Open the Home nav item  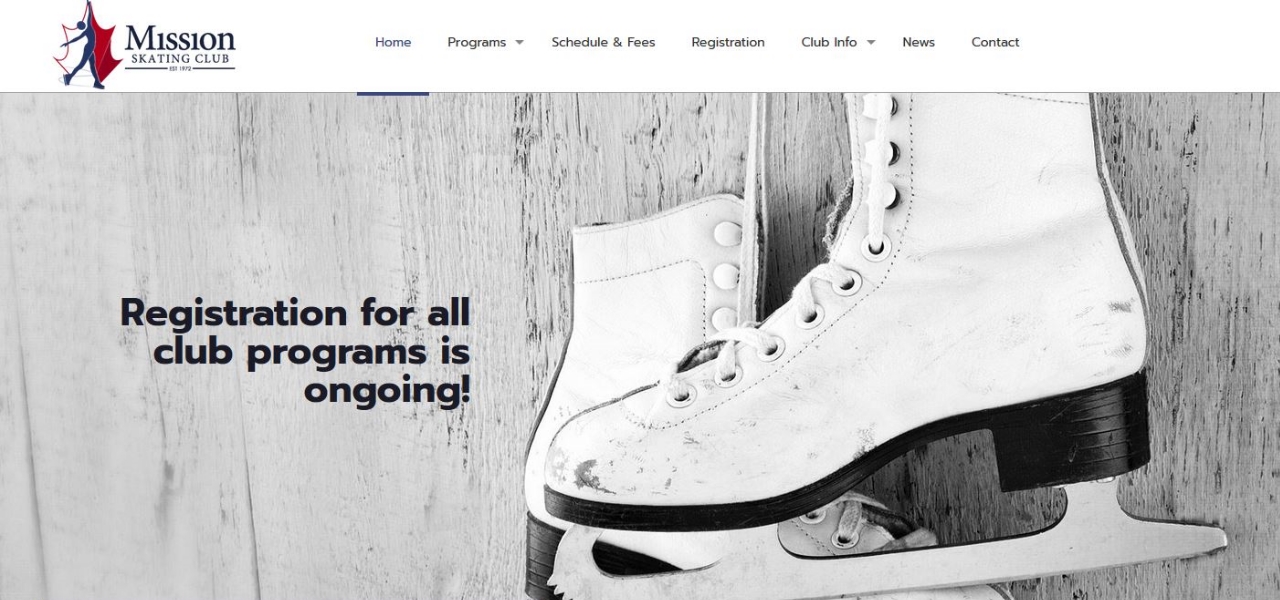coord(393,42)
